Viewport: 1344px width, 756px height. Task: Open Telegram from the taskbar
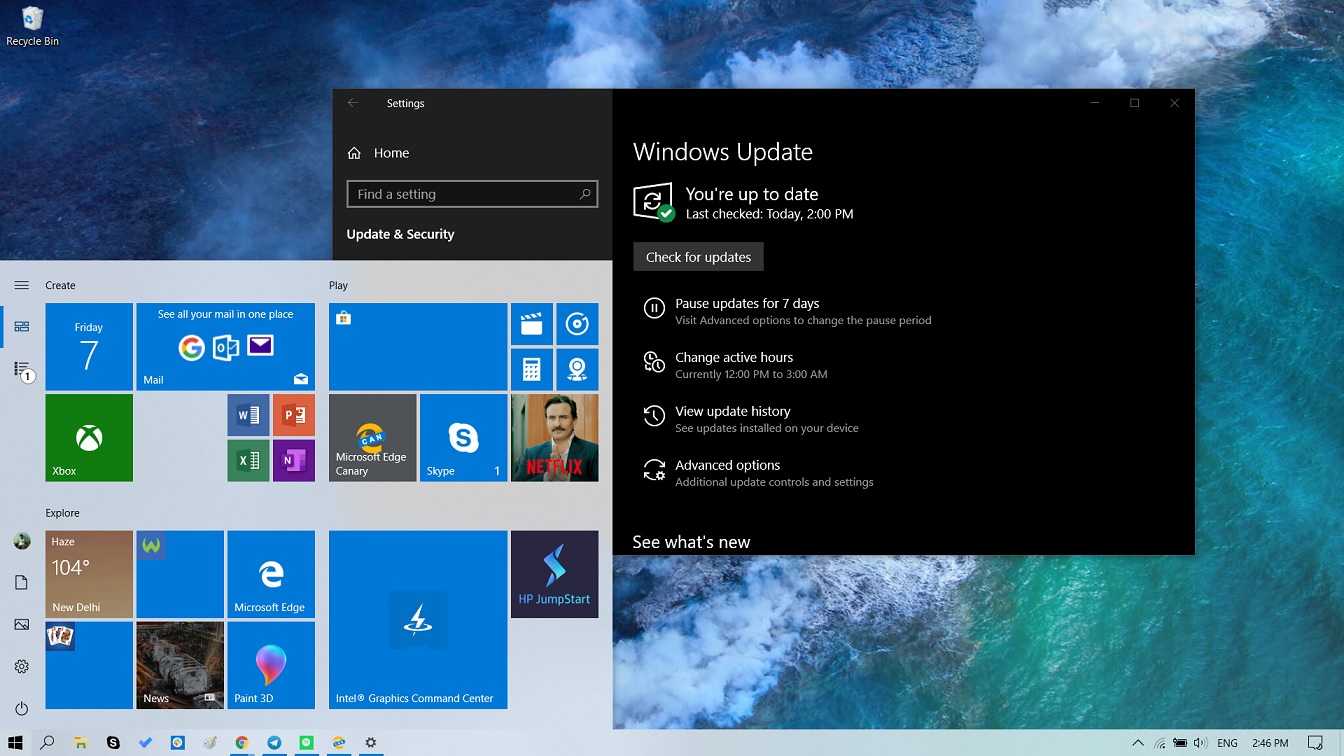273,743
